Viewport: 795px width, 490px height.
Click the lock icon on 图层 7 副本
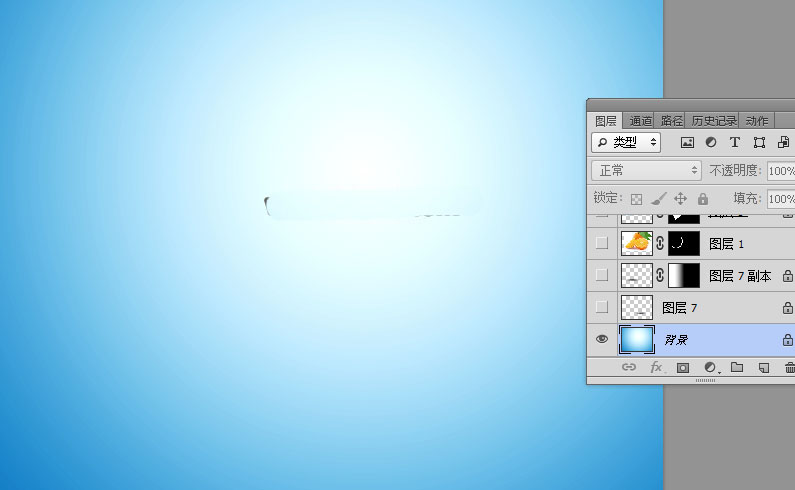click(787, 275)
